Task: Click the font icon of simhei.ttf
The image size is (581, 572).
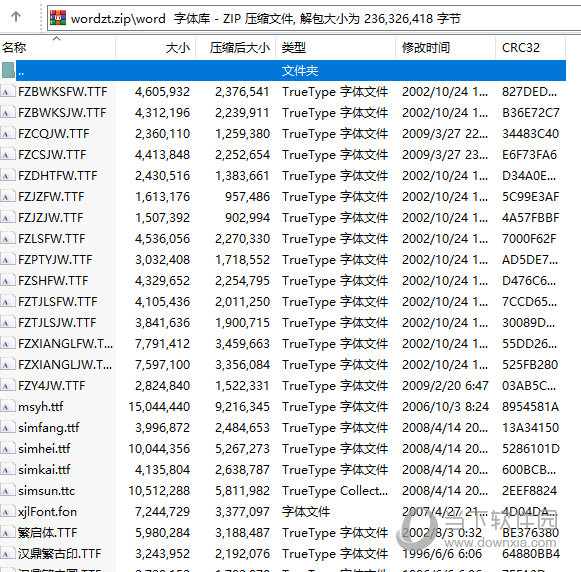Action: (7, 449)
